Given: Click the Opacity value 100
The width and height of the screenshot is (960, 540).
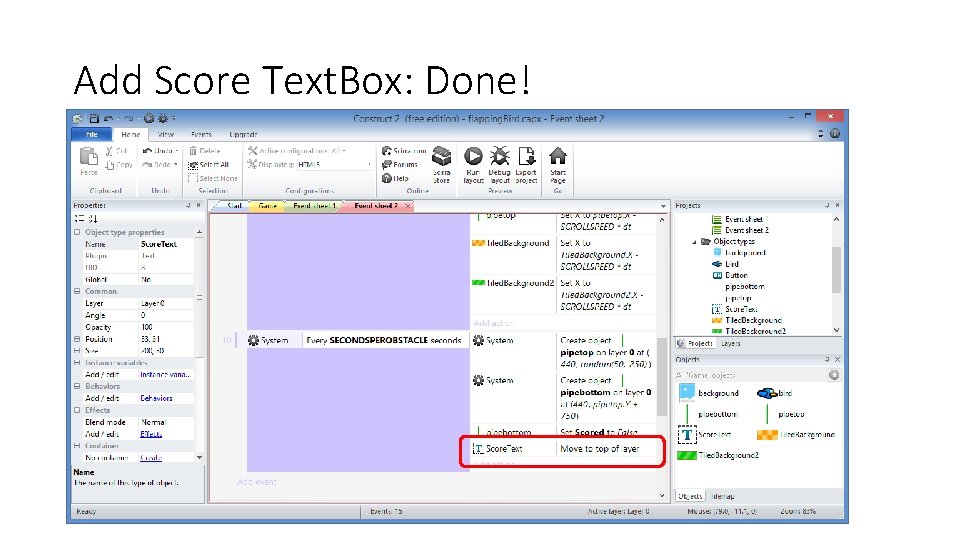Looking at the screenshot, I should [x=167, y=327].
